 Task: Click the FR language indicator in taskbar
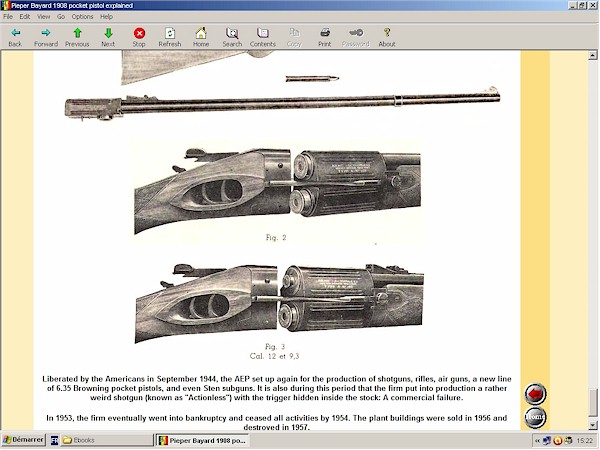[54, 440]
